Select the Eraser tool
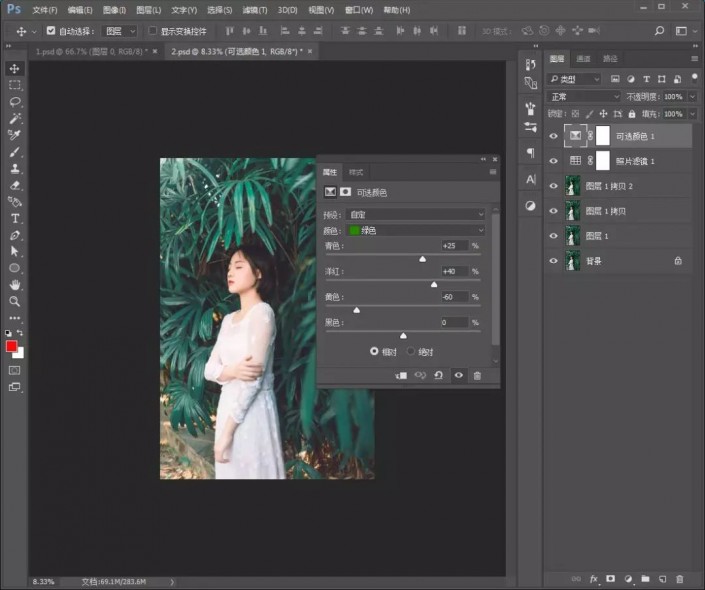 (x=14, y=185)
